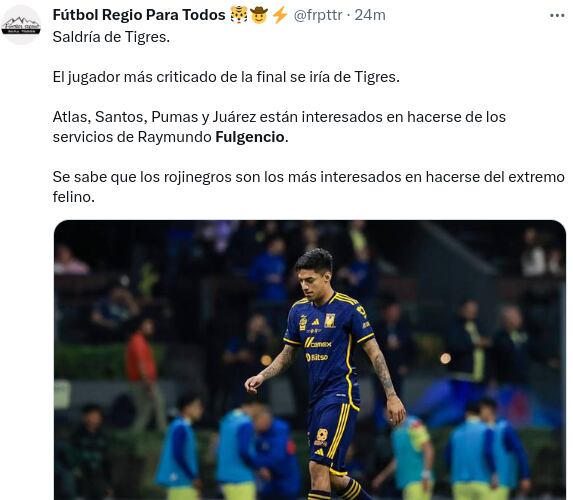The height and width of the screenshot is (500, 573).
Task: Click the tiger emoji beside the name
Action: pos(239,15)
